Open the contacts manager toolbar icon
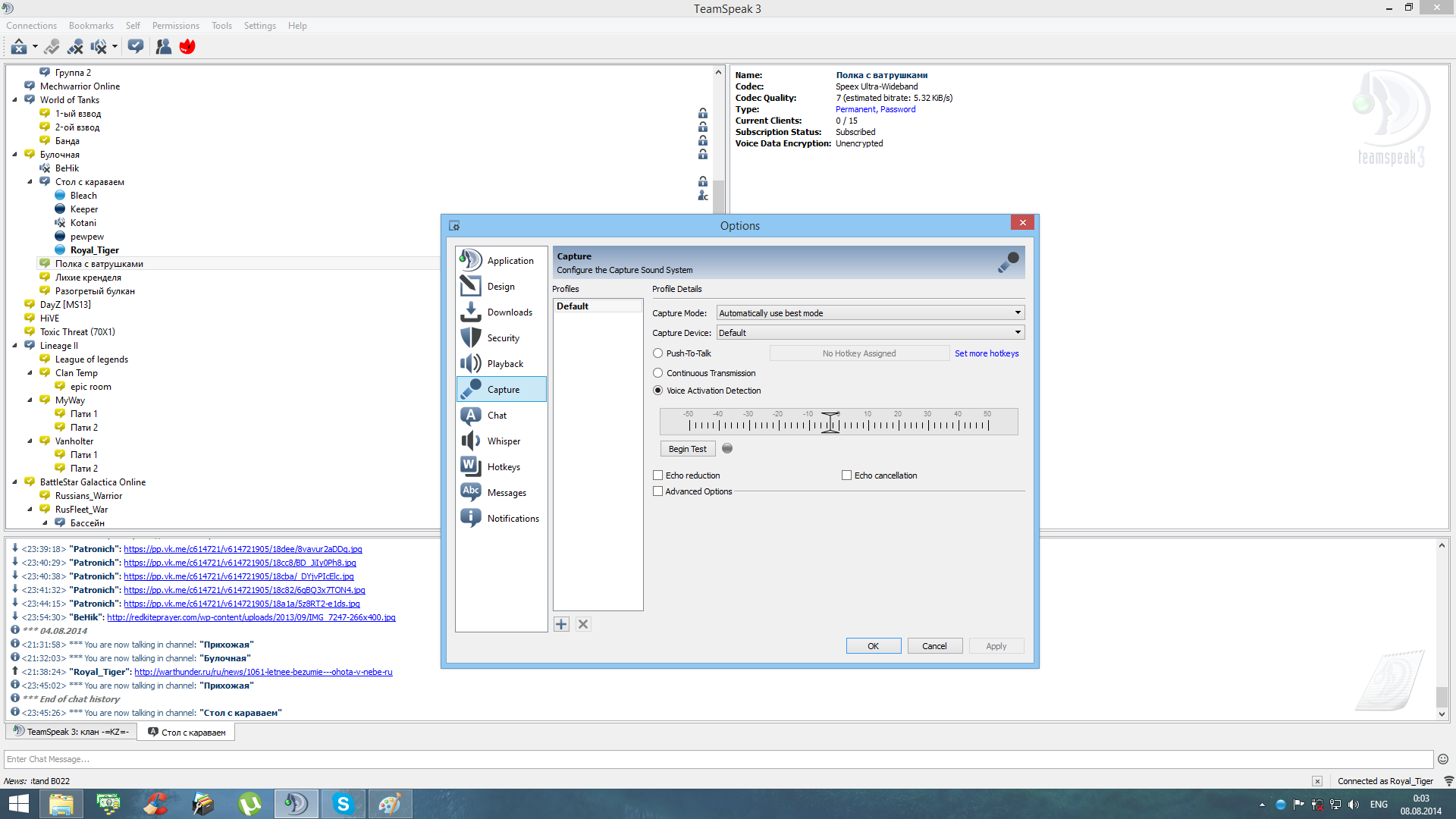The width and height of the screenshot is (1456, 819). pos(163,47)
